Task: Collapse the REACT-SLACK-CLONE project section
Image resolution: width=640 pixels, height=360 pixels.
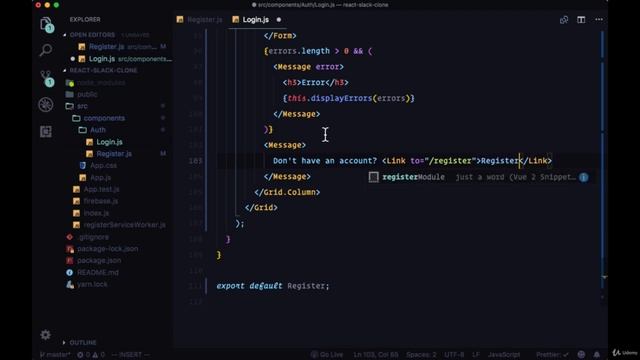Action: click(103, 70)
